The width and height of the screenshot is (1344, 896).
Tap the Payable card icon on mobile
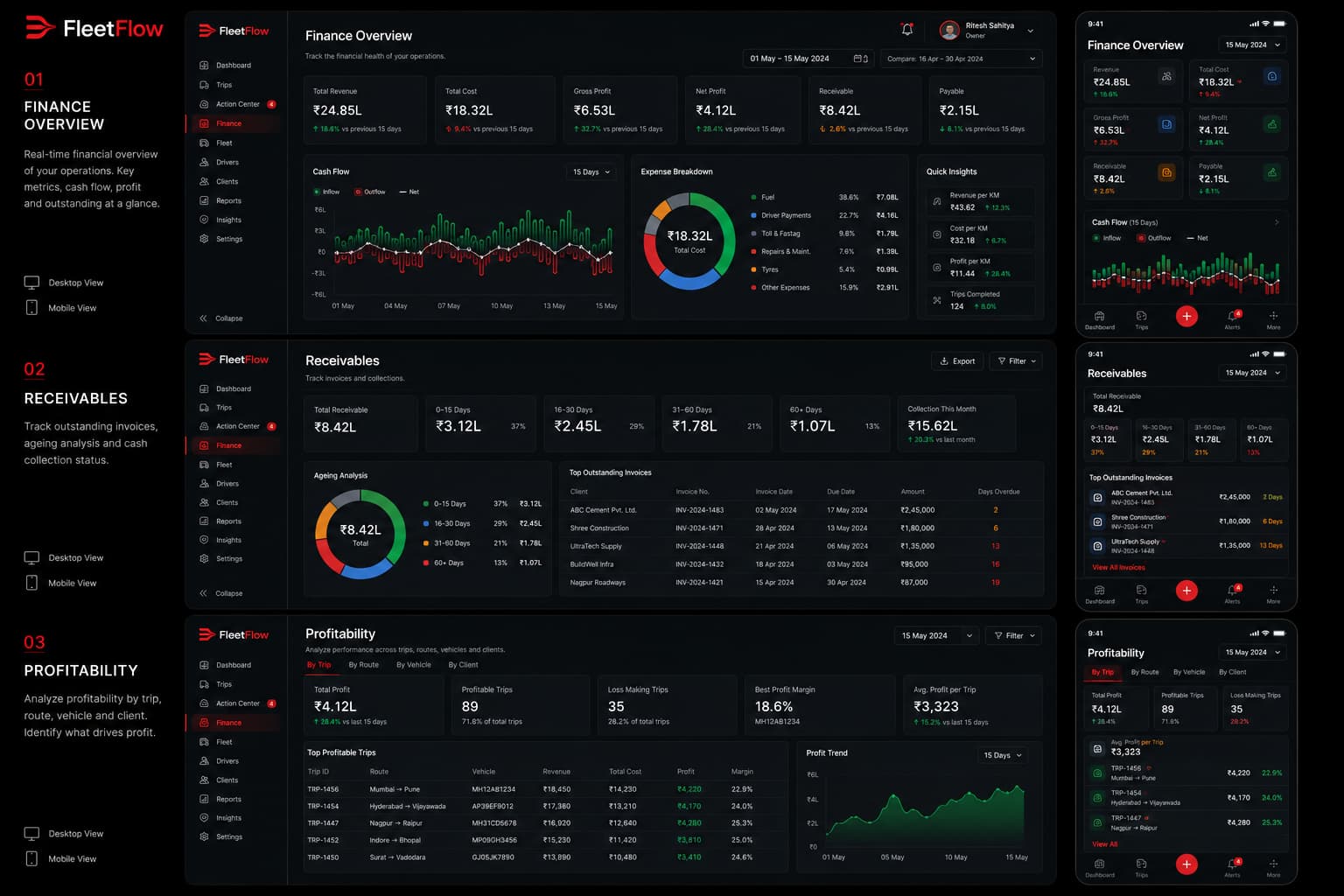point(1272,172)
